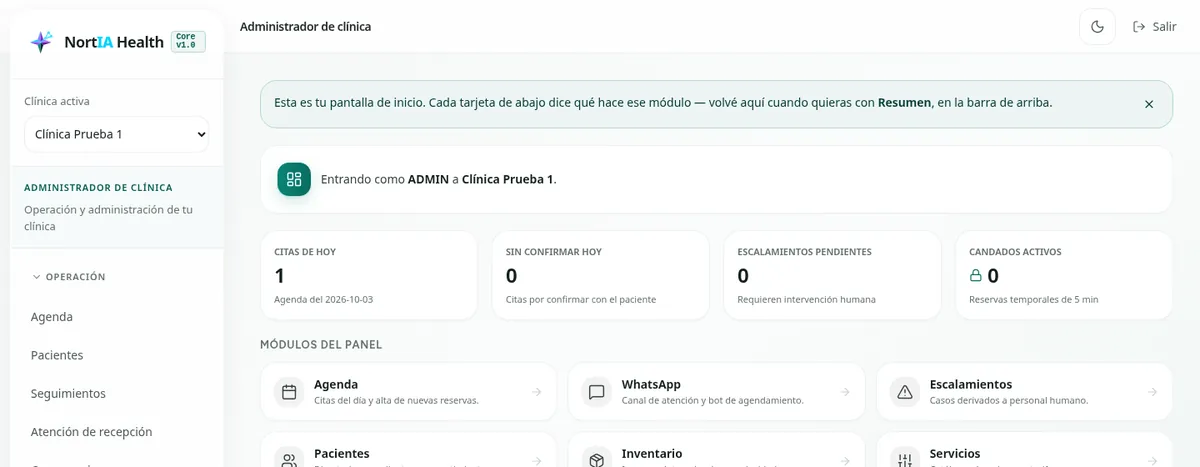Click the Citas por confirmar con el paciente text

tap(581, 299)
